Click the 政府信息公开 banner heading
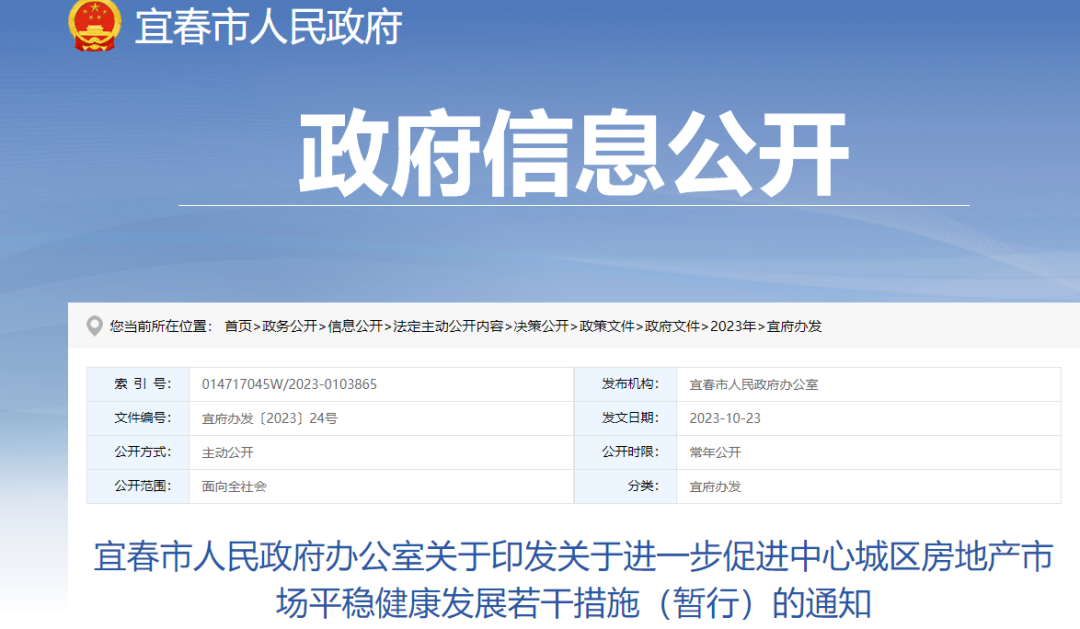This screenshot has width=1080, height=629. (x=573, y=154)
